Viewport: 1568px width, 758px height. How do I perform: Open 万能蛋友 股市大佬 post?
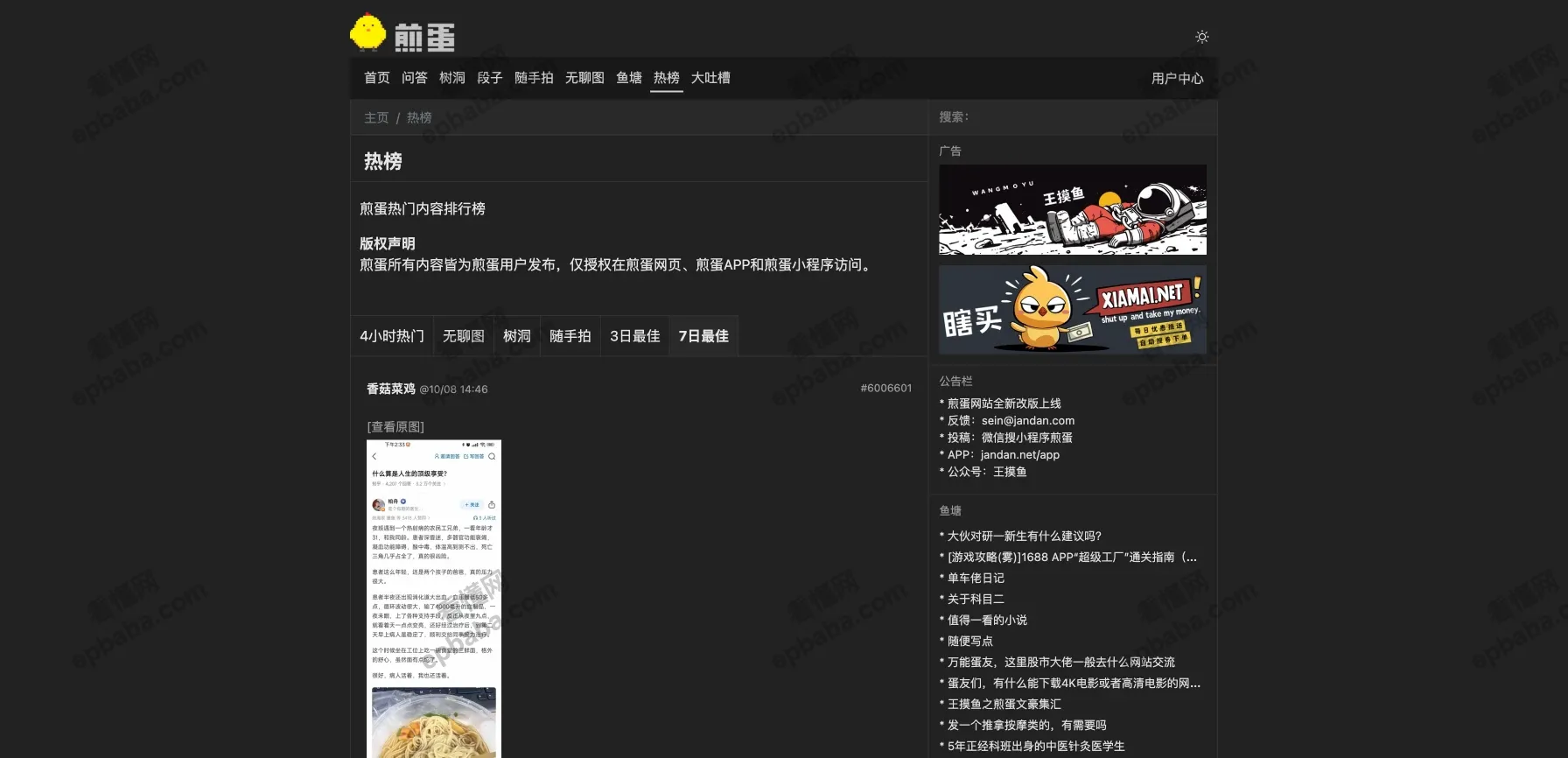[1061, 662]
